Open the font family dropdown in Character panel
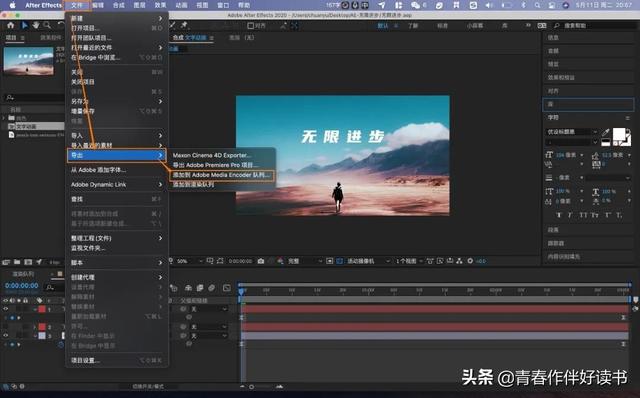Image resolution: width=640 pixels, height=398 pixels. pyautogui.click(x=572, y=132)
